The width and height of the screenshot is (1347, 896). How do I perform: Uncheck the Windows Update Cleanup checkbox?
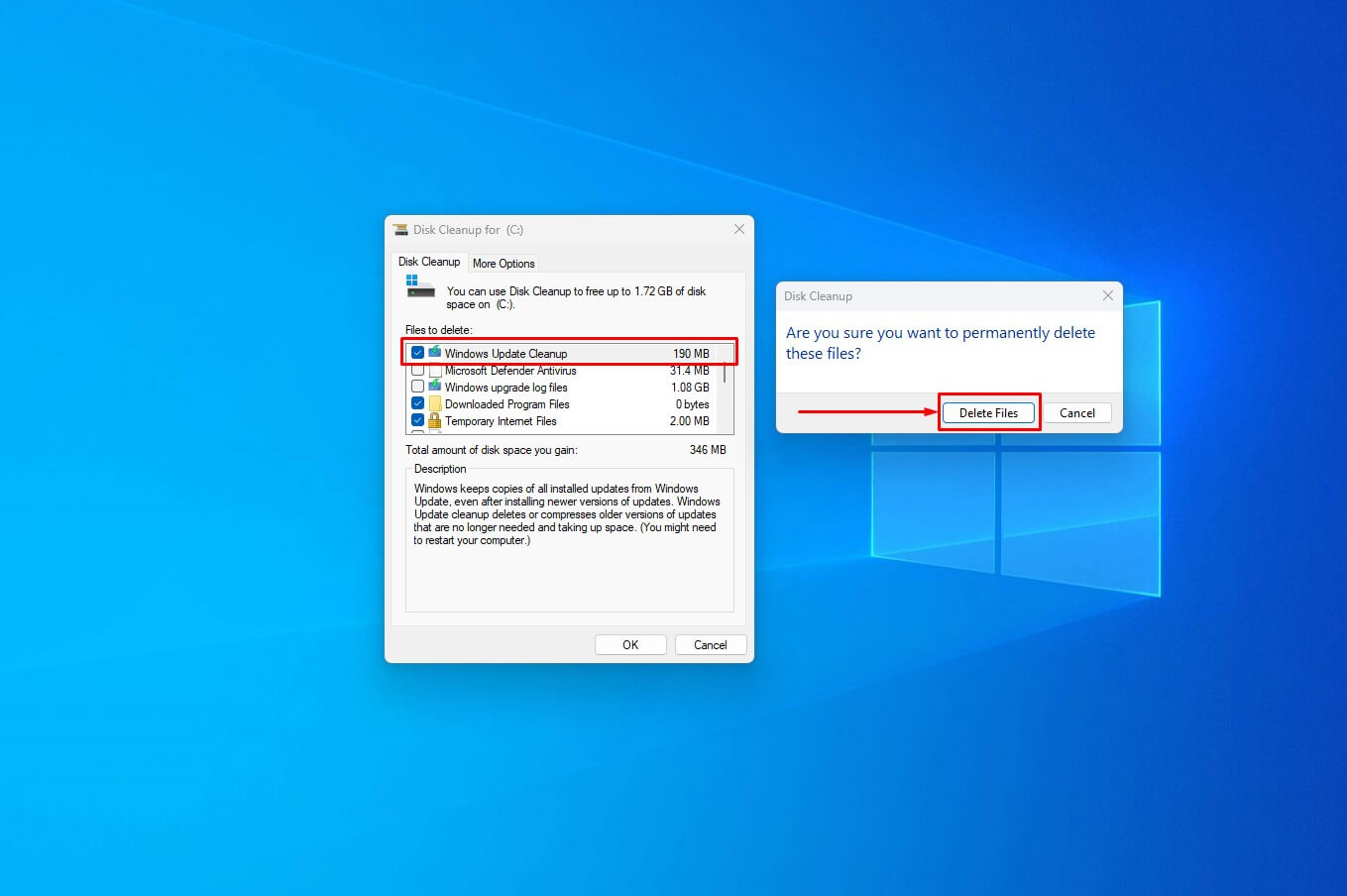click(x=417, y=353)
